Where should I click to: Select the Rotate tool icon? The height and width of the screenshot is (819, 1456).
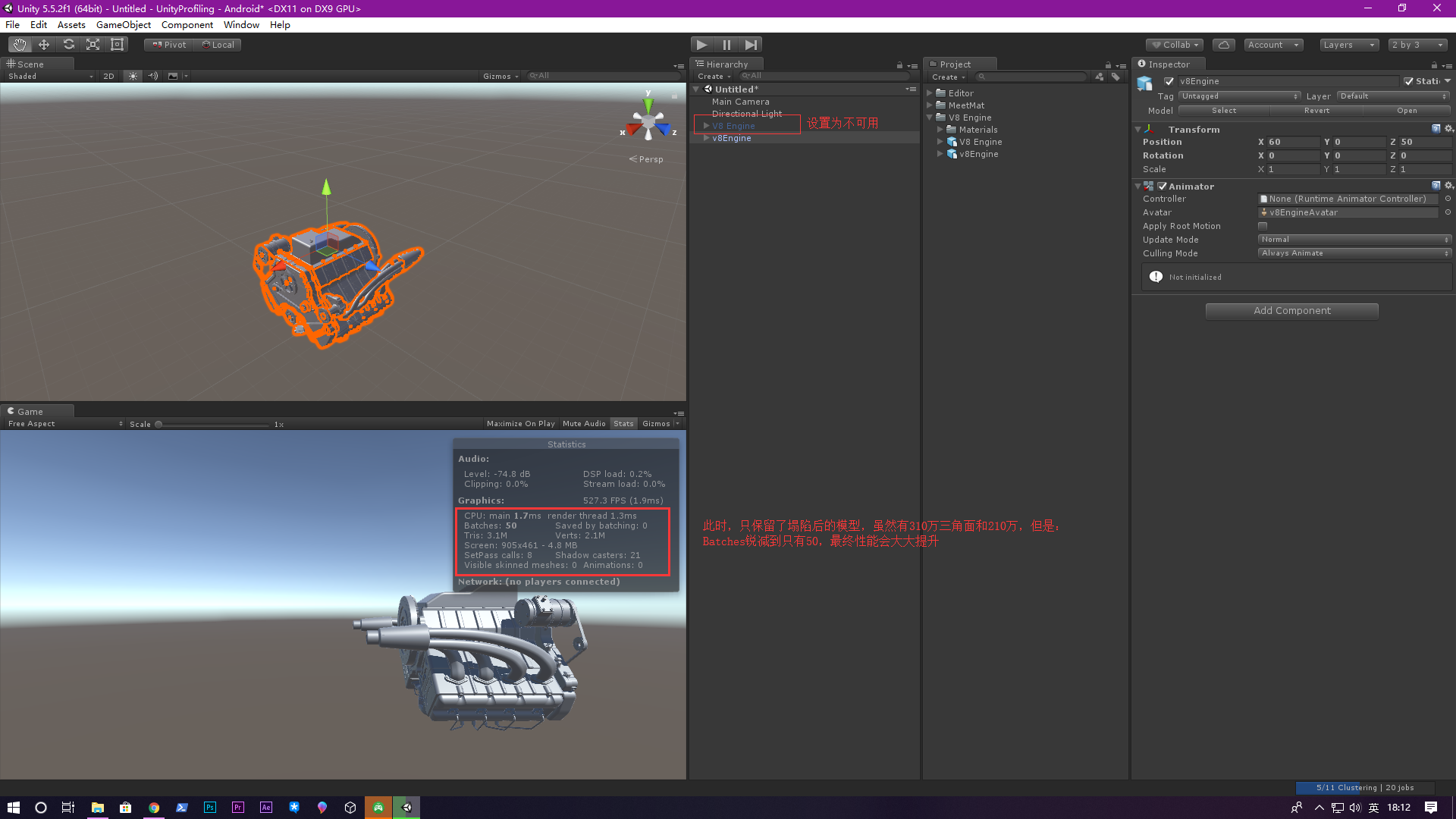(68, 45)
